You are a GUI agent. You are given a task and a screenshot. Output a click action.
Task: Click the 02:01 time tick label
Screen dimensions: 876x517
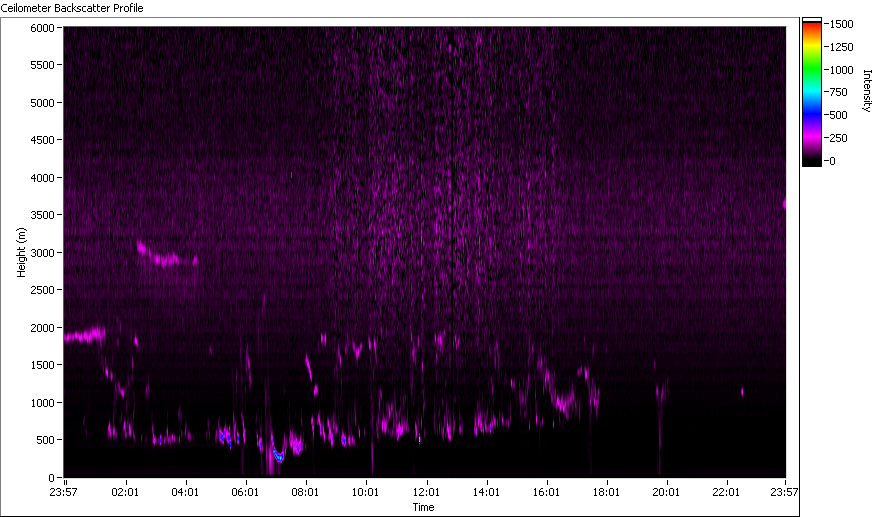pos(125,492)
